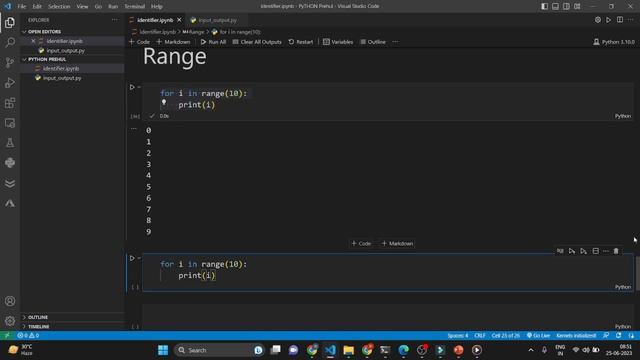Run by line in cell toolbar
Image resolution: width=640 pixels, height=360 pixels.
560,251
